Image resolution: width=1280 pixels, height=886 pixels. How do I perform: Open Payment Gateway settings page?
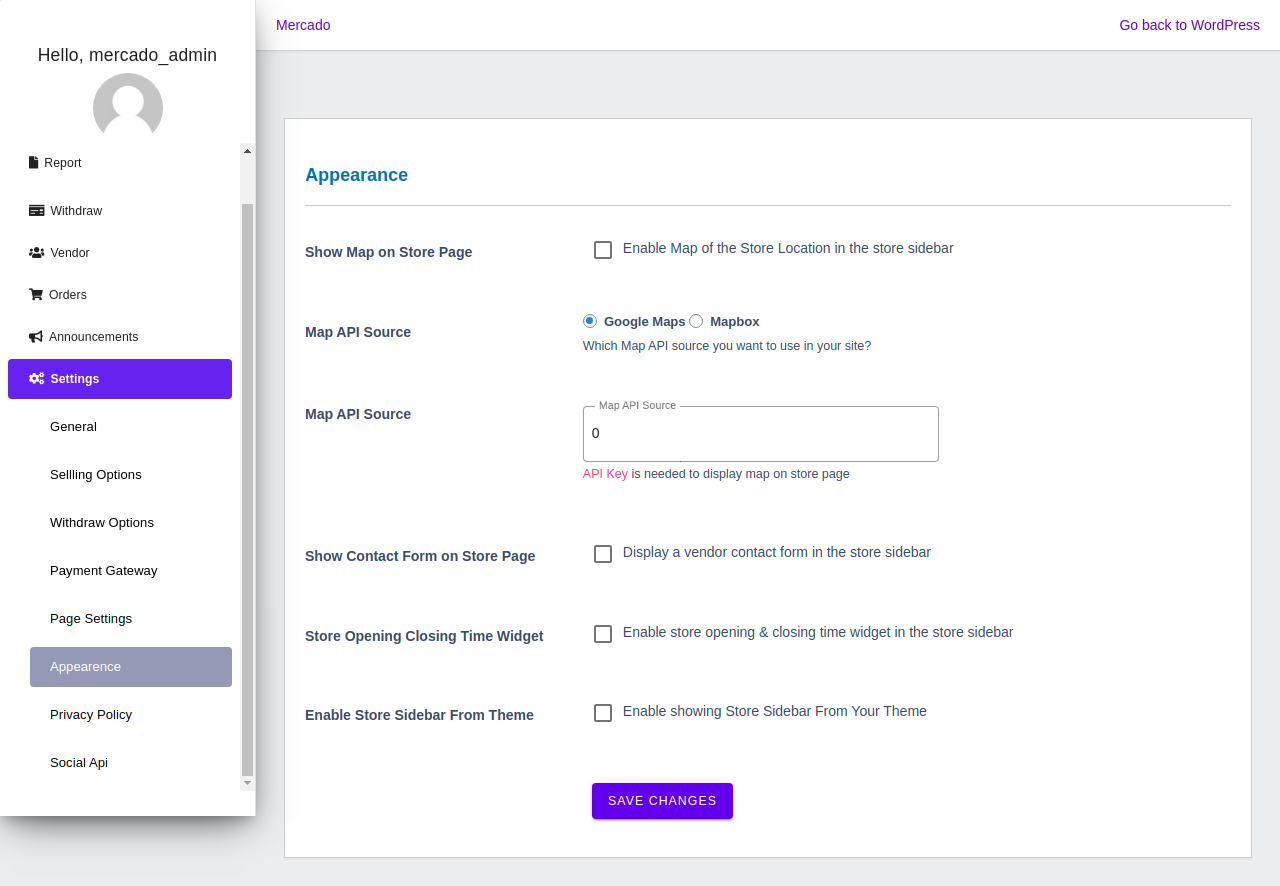104,571
